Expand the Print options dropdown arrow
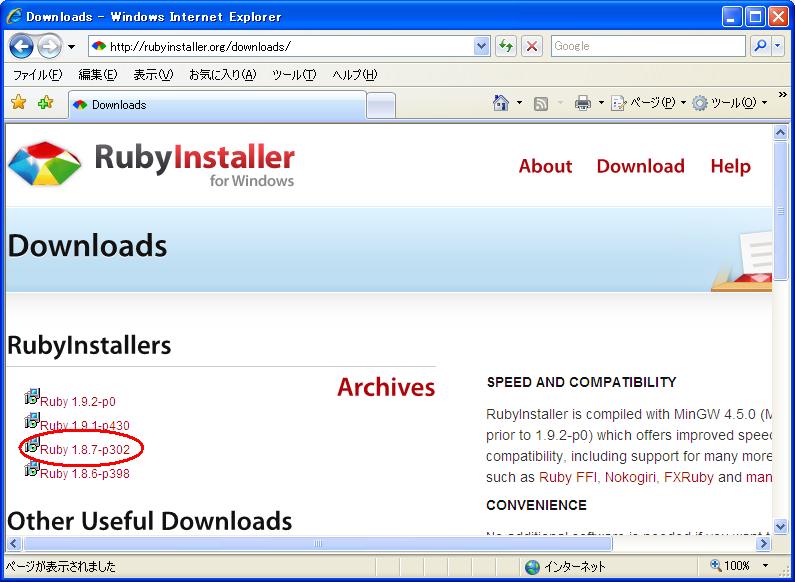This screenshot has height=582, width=795. (x=601, y=103)
